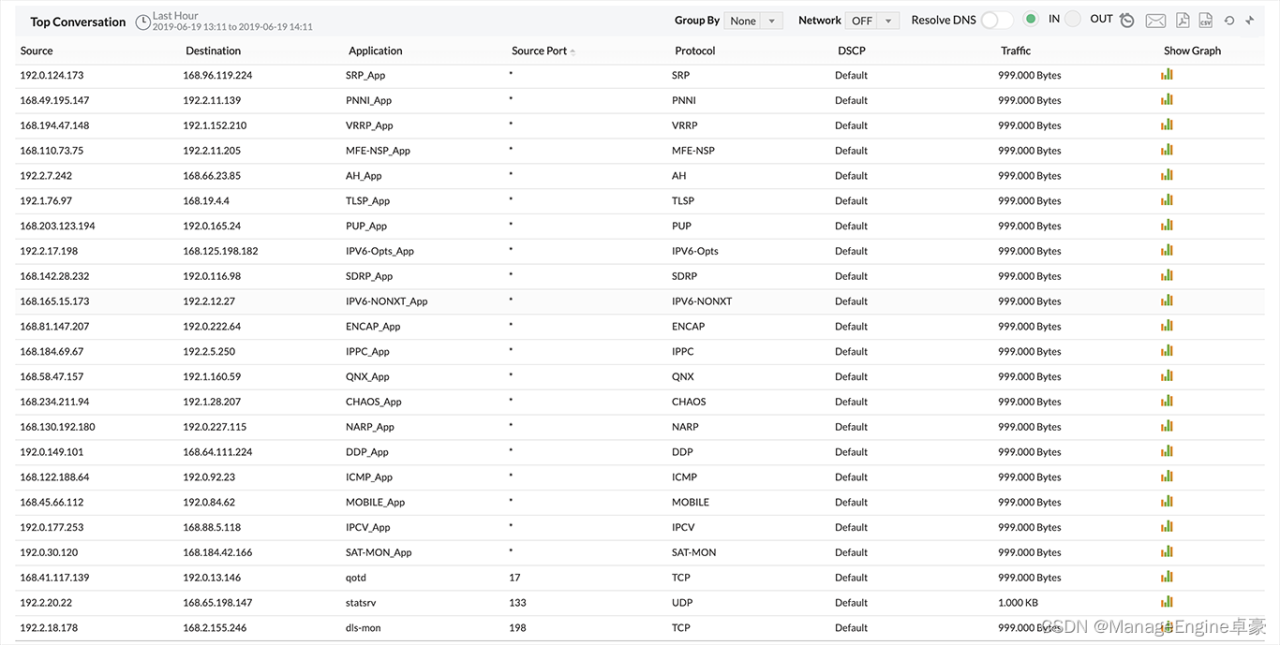Click source IP 192.2.18.178
Screen dimensions: 1280x645
(x=49, y=627)
